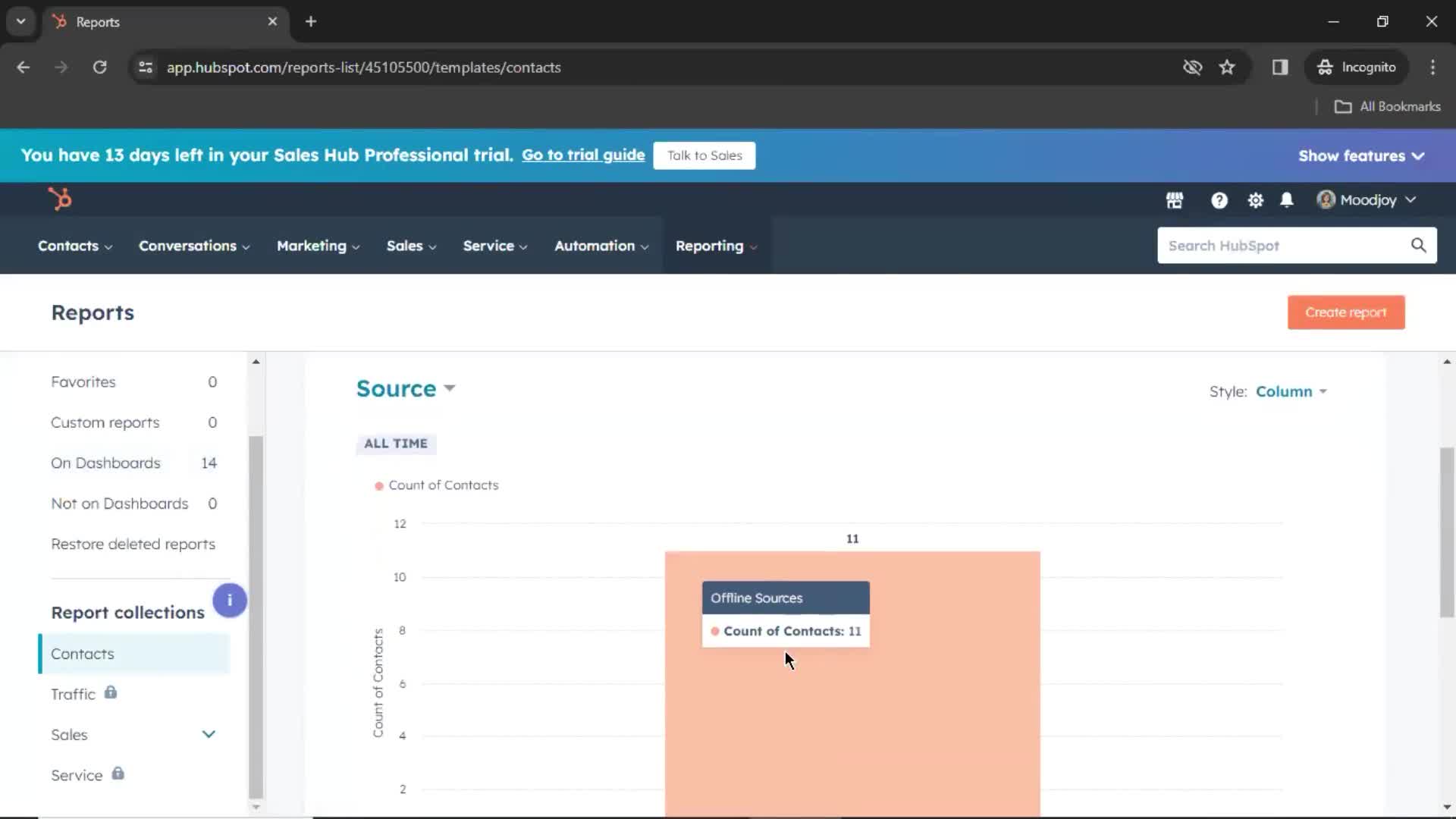Click the Settings gear icon

1255,199
